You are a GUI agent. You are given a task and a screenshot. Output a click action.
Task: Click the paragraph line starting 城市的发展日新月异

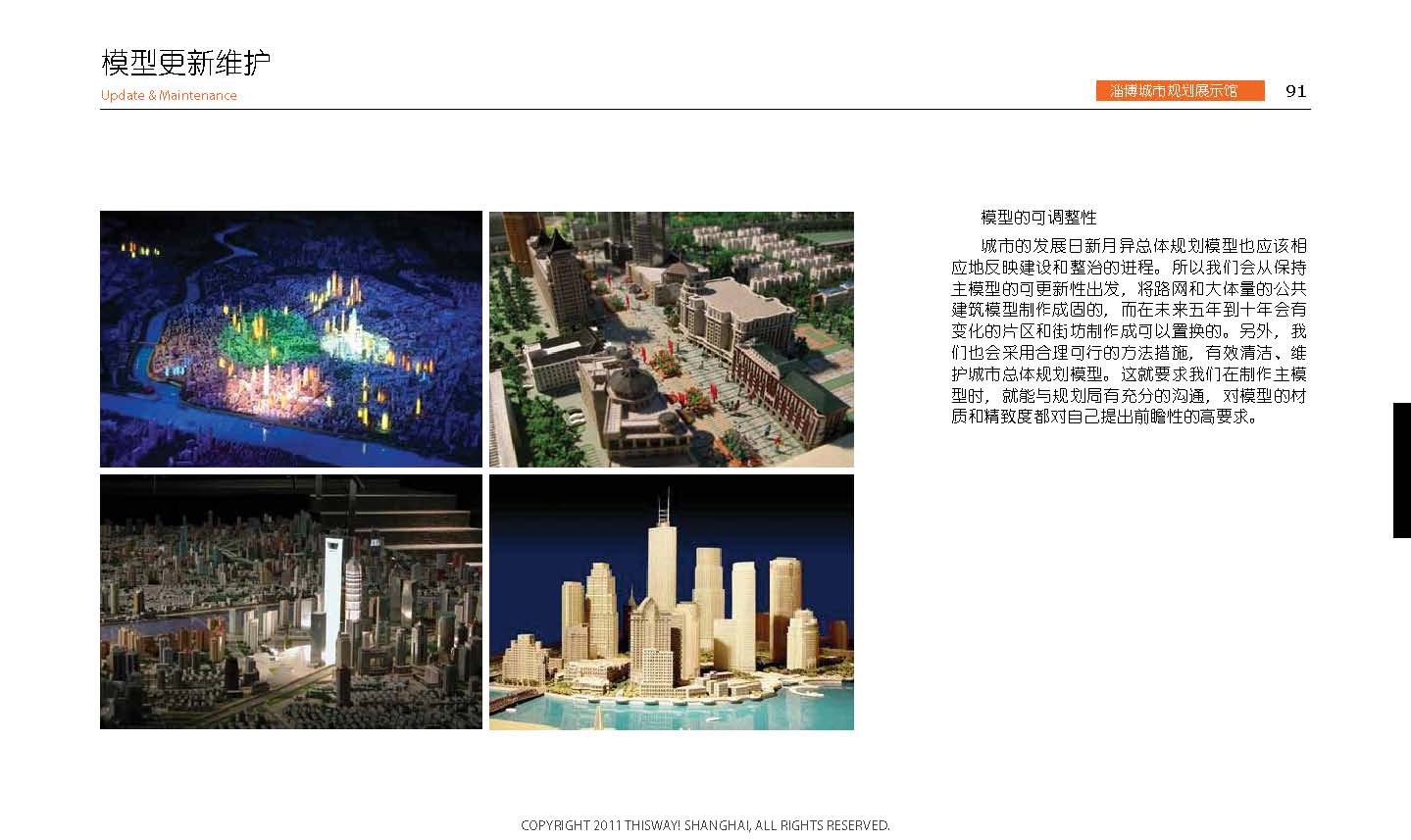click(x=1143, y=246)
